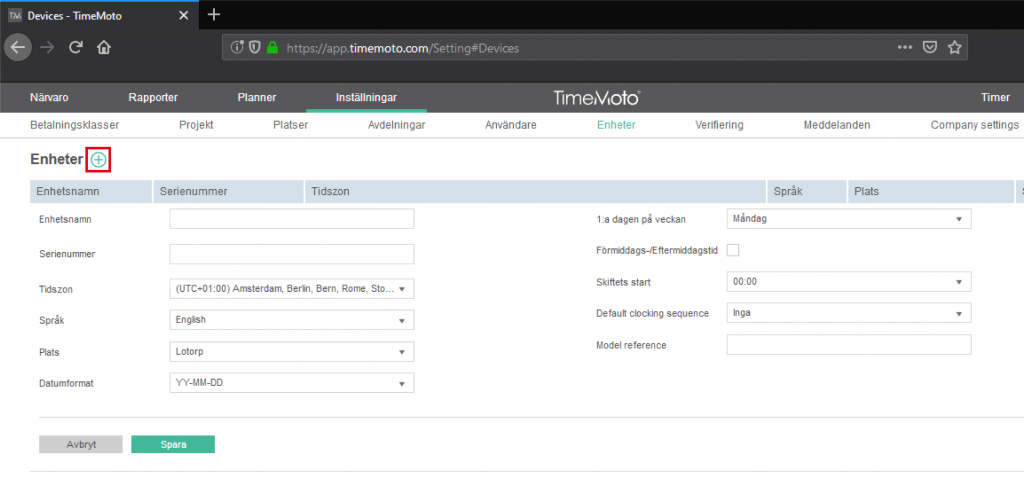The image size is (1024, 479).
Task: Click the browser back arrow button
Action: tap(18, 47)
